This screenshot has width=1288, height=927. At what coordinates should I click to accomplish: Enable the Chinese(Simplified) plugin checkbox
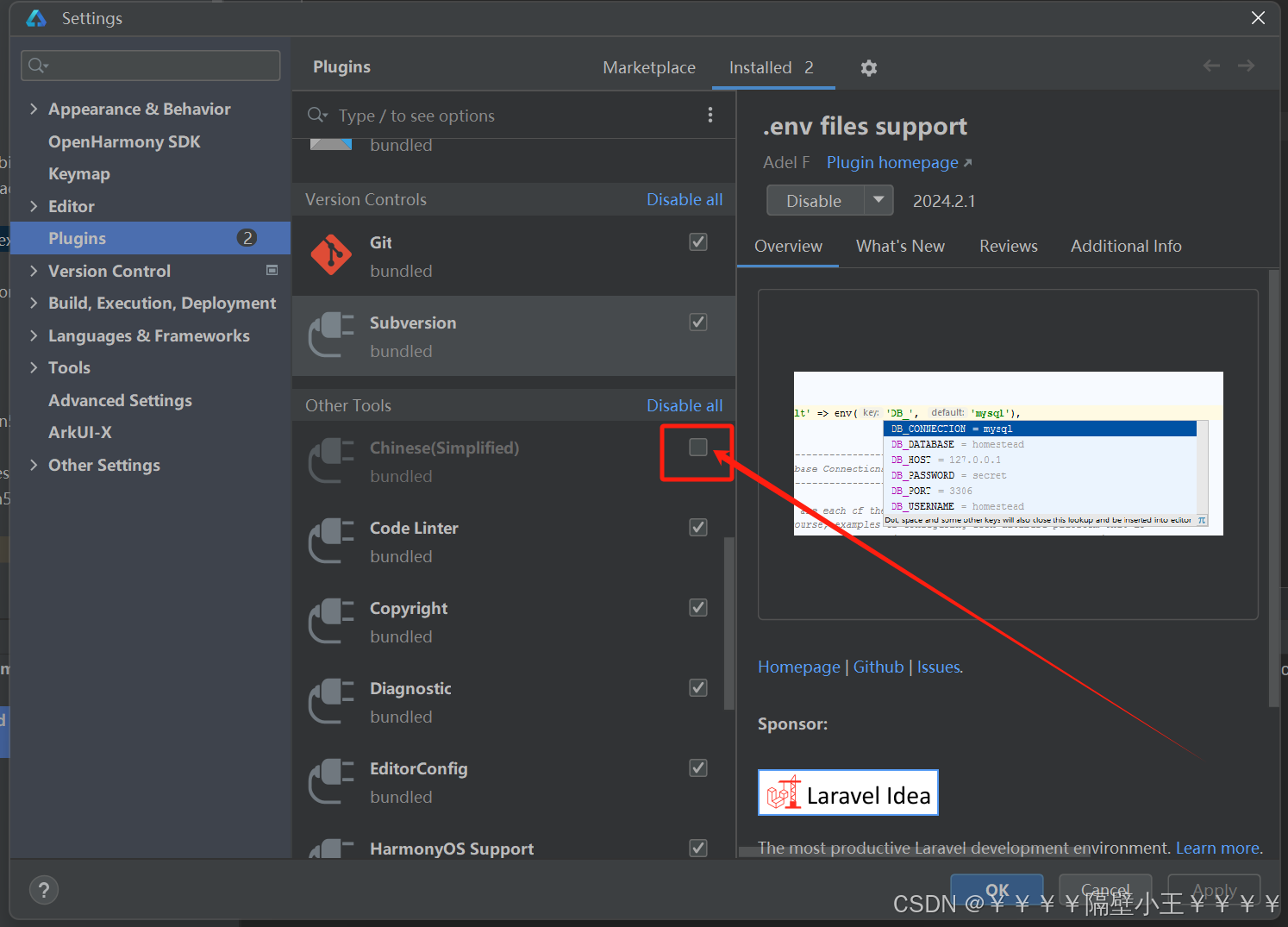click(x=698, y=447)
